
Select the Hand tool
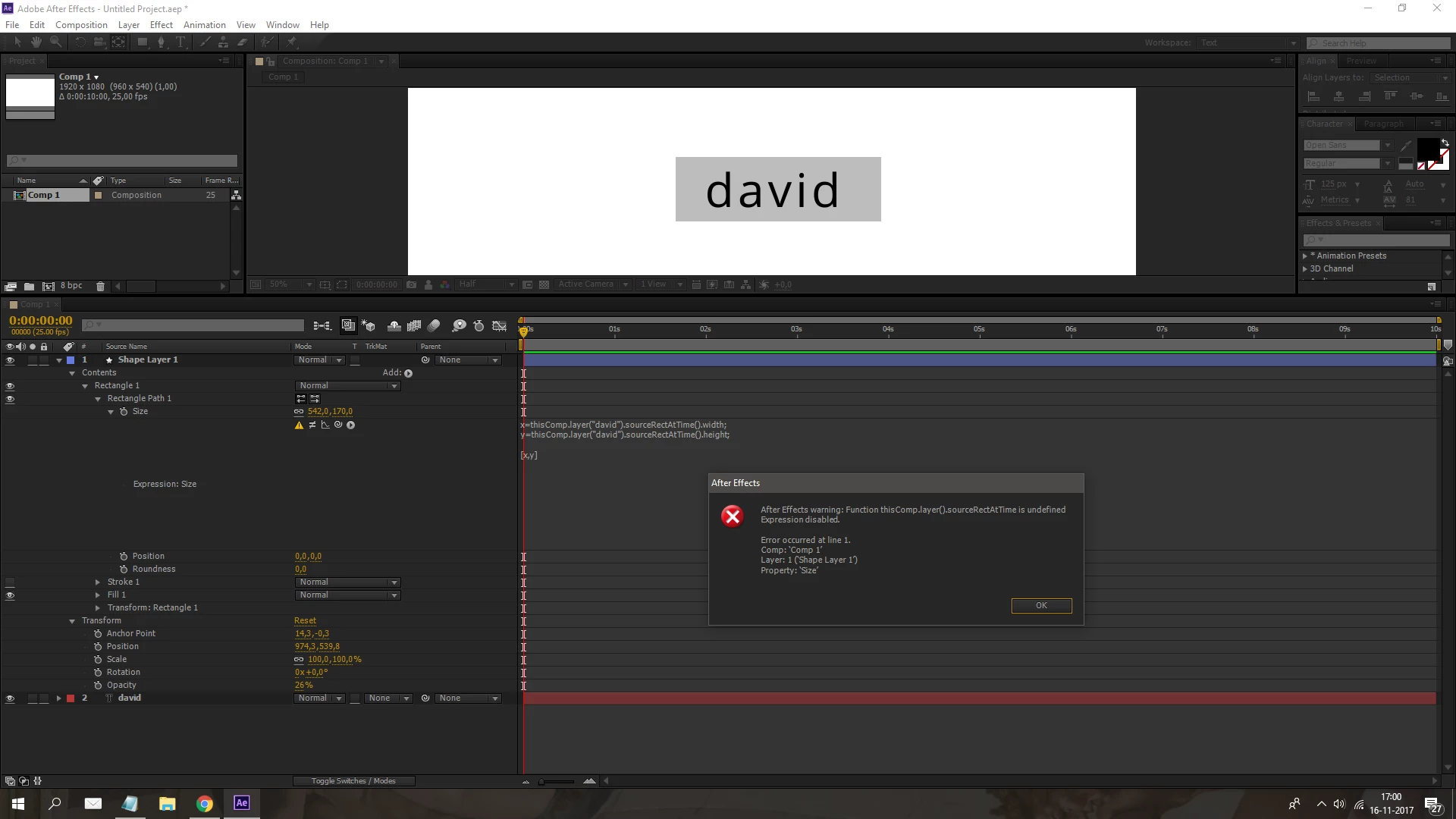point(36,42)
